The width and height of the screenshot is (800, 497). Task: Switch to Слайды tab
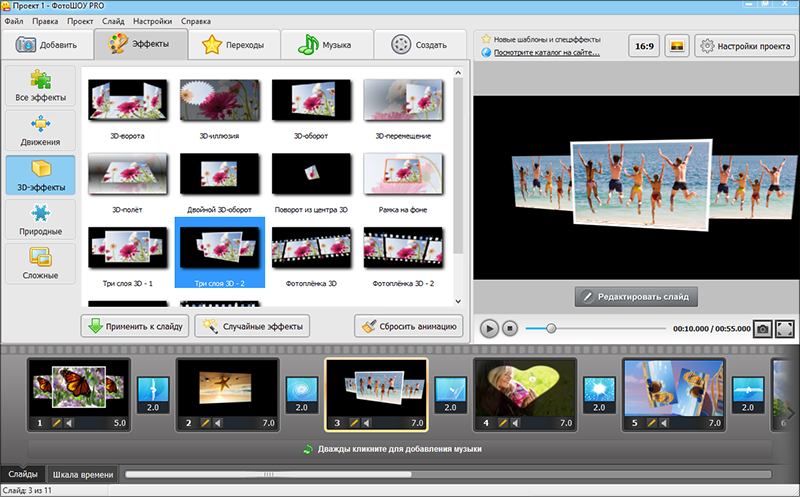(x=23, y=474)
